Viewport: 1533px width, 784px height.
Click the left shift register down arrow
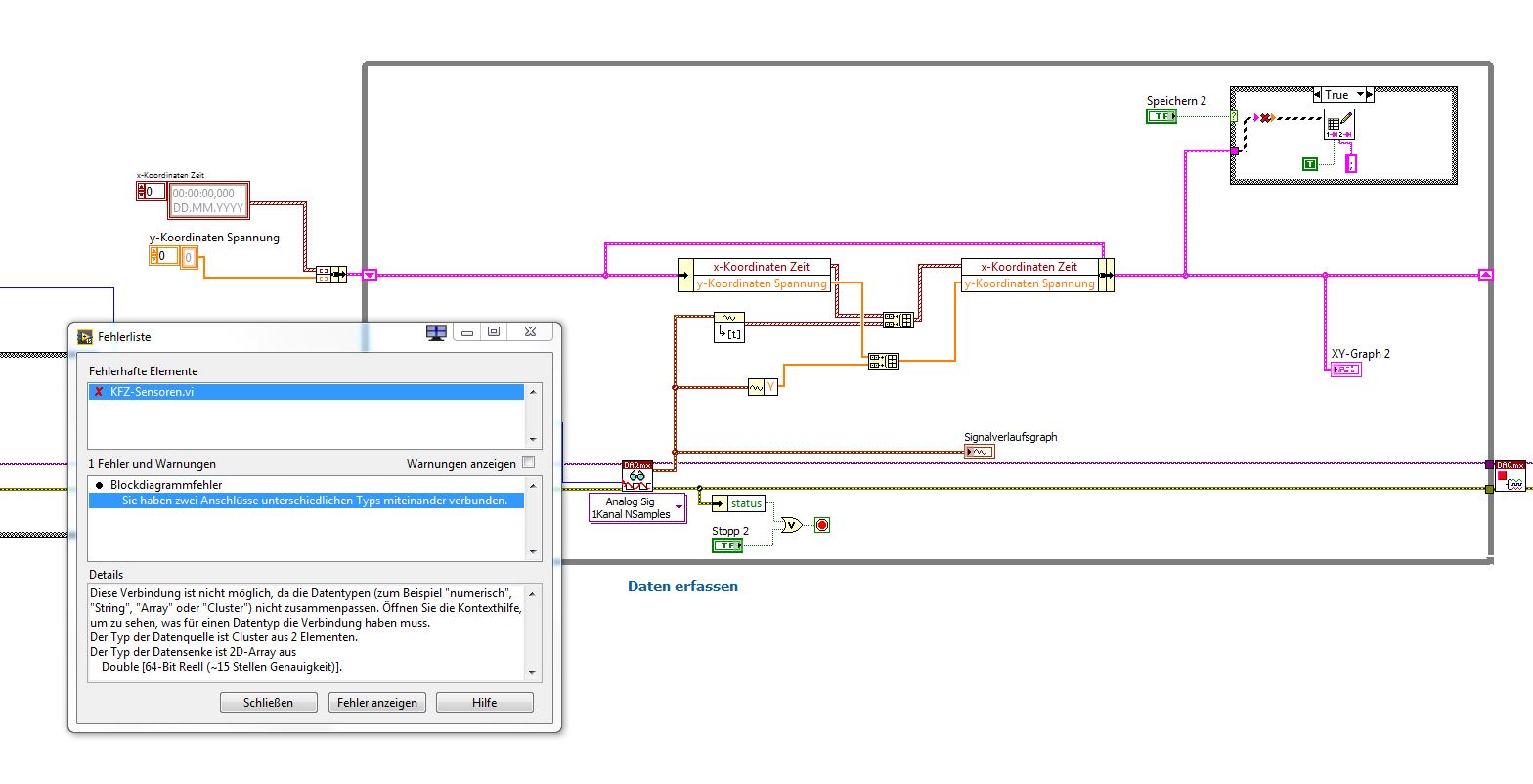click(370, 275)
